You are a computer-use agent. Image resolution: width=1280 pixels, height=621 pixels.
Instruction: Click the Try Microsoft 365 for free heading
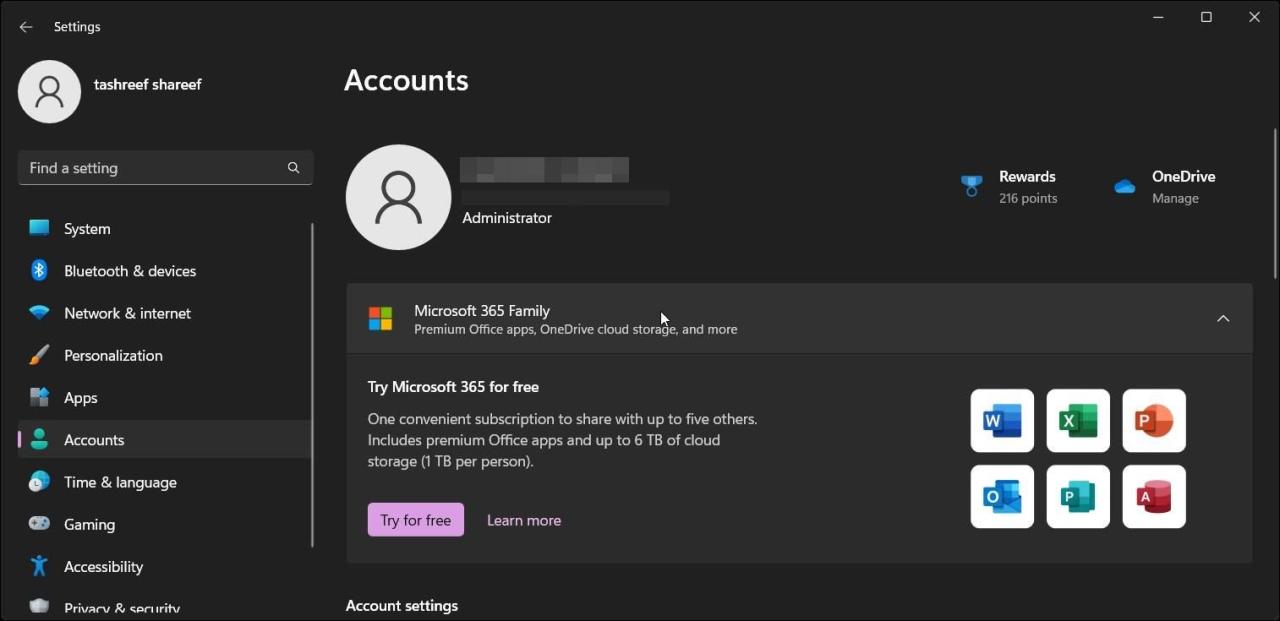pyautogui.click(x=453, y=387)
